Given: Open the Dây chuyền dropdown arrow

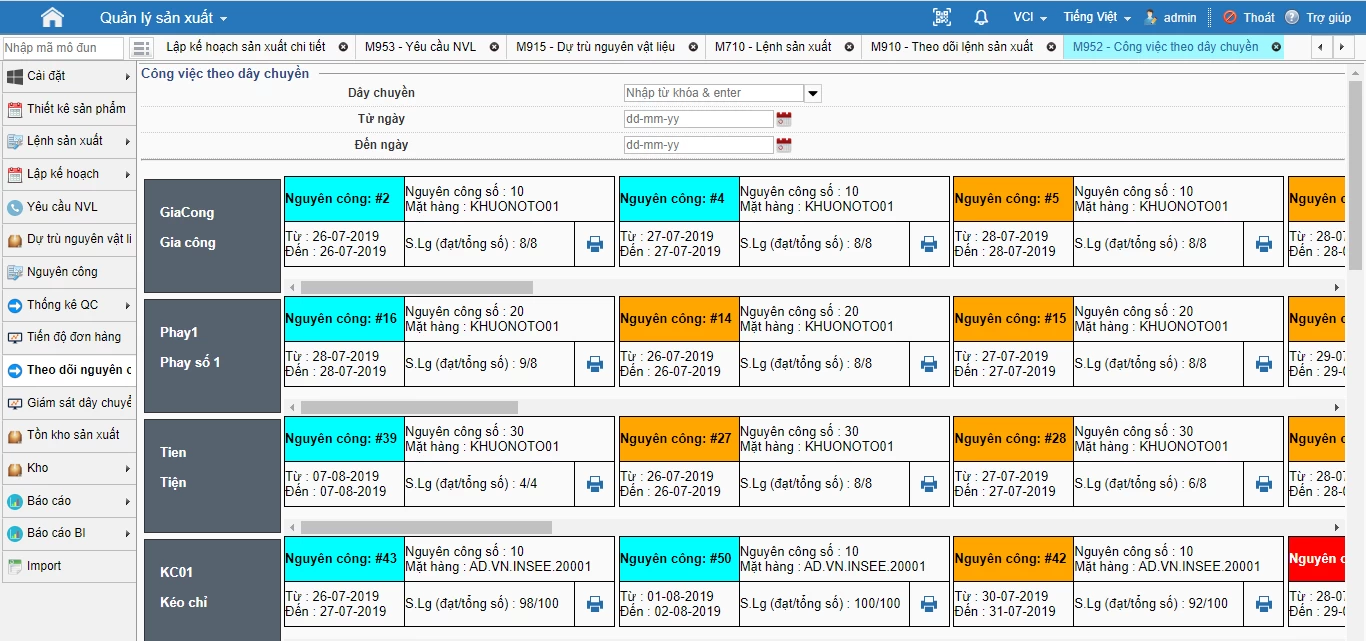Looking at the screenshot, I should tap(813, 93).
